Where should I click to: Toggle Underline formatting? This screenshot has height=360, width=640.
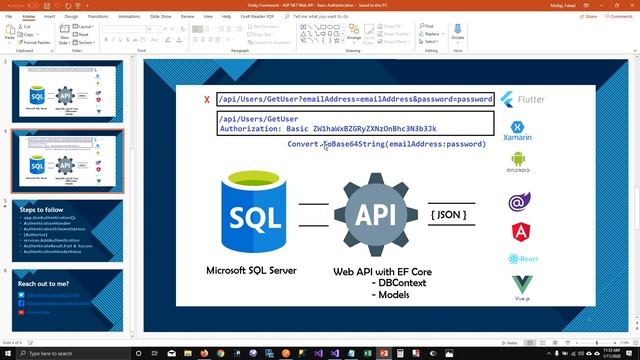pyautogui.click(x=120, y=40)
